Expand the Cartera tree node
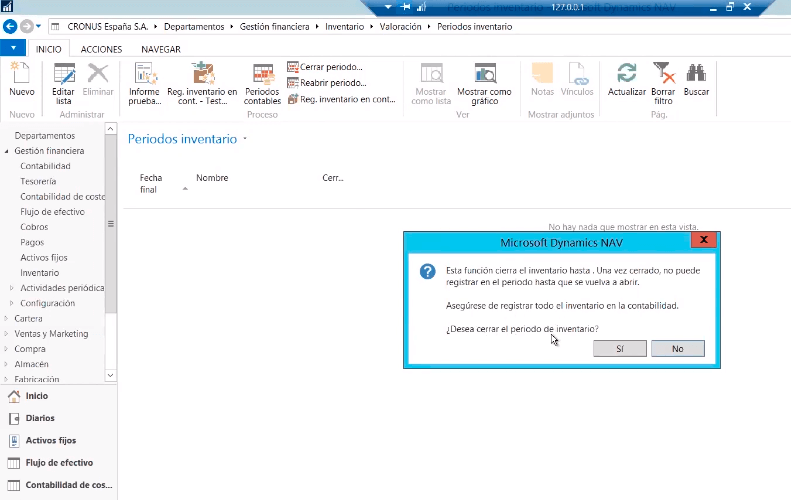This screenshot has width=791, height=500. 6,319
